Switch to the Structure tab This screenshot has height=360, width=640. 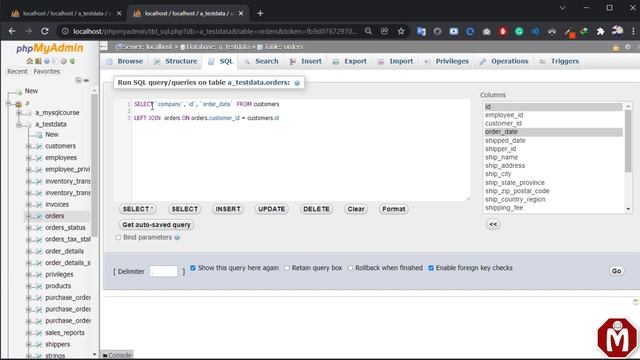coord(176,61)
